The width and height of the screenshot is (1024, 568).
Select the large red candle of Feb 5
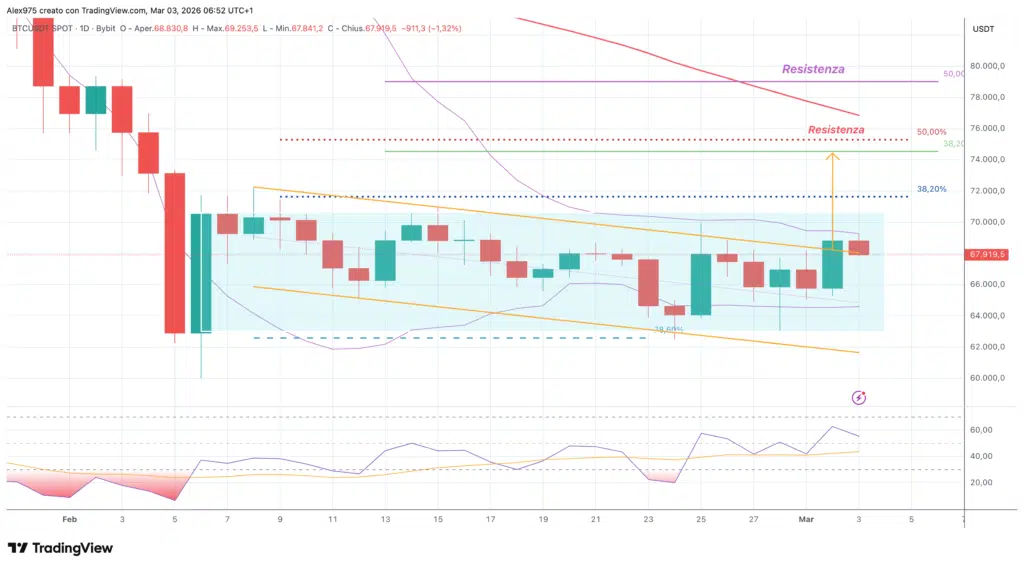tap(175, 252)
